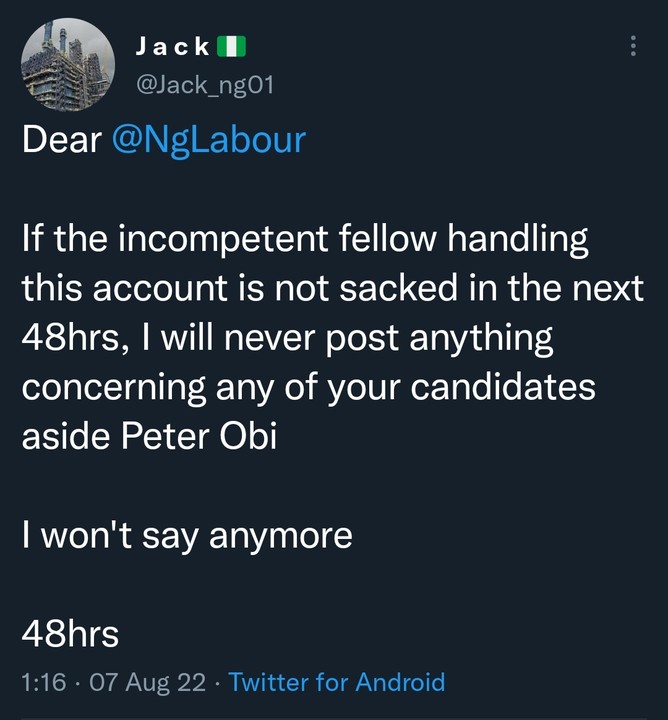
Task: Click the 1:16 tweet timestamp
Action: [x=43, y=683]
